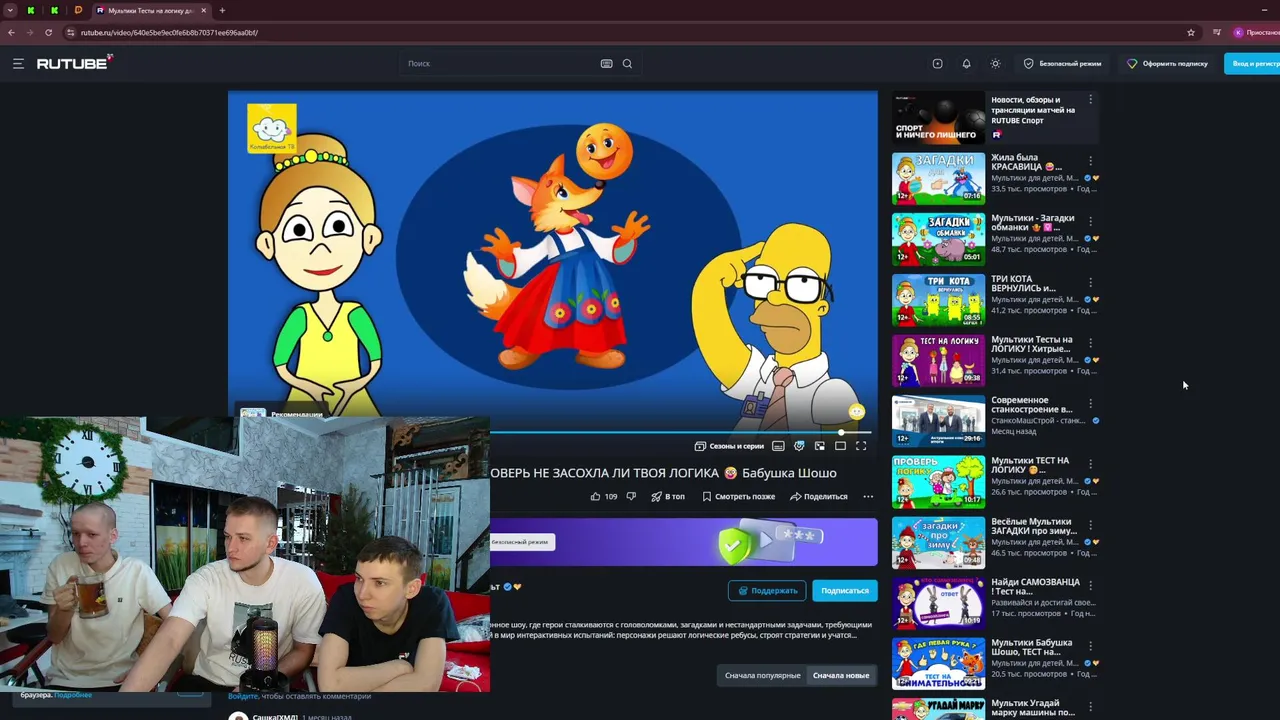This screenshot has height=720, width=1280.
Task: Go to the RUTUBE logo homepage
Action: pos(75,63)
